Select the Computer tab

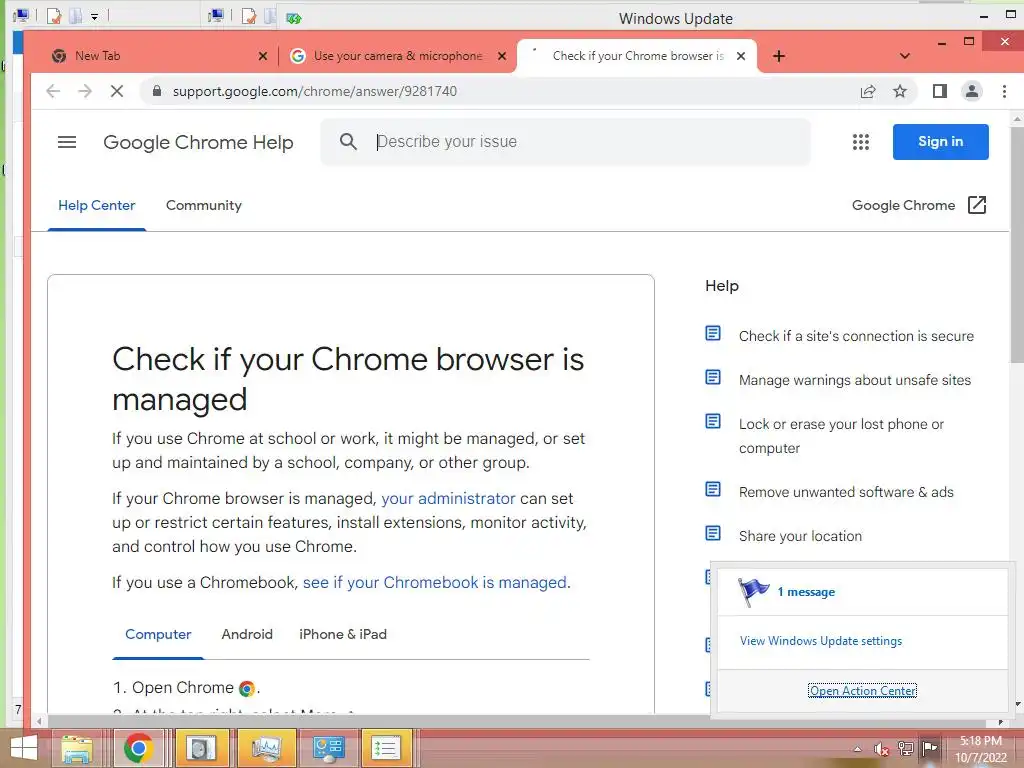pyautogui.click(x=158, y=635)
